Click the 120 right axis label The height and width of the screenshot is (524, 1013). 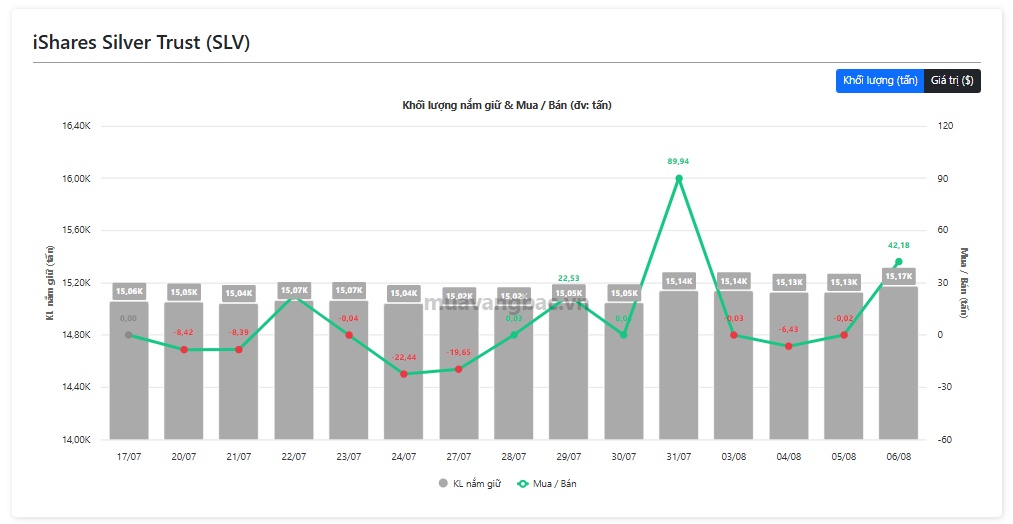point(945,126)
